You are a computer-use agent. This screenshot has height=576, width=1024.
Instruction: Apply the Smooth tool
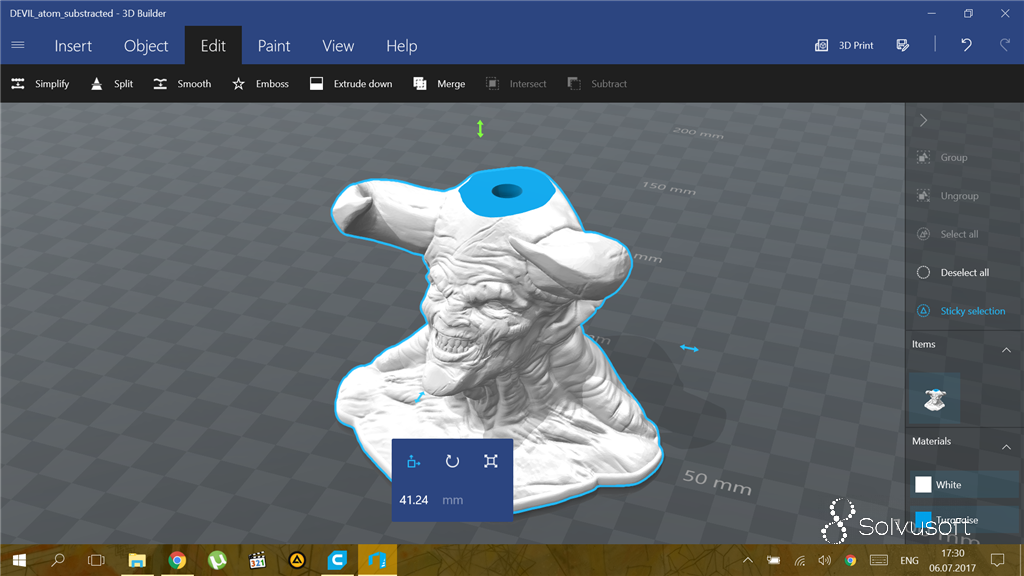[182, 84]
